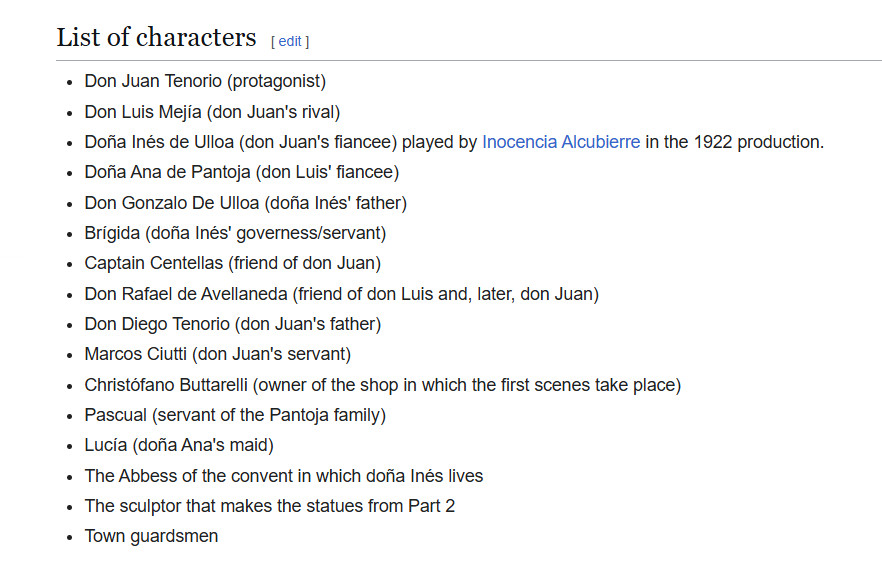Select the Marcos Ciutti servant entry
The image size is (882, 562).
click(217, 354)
